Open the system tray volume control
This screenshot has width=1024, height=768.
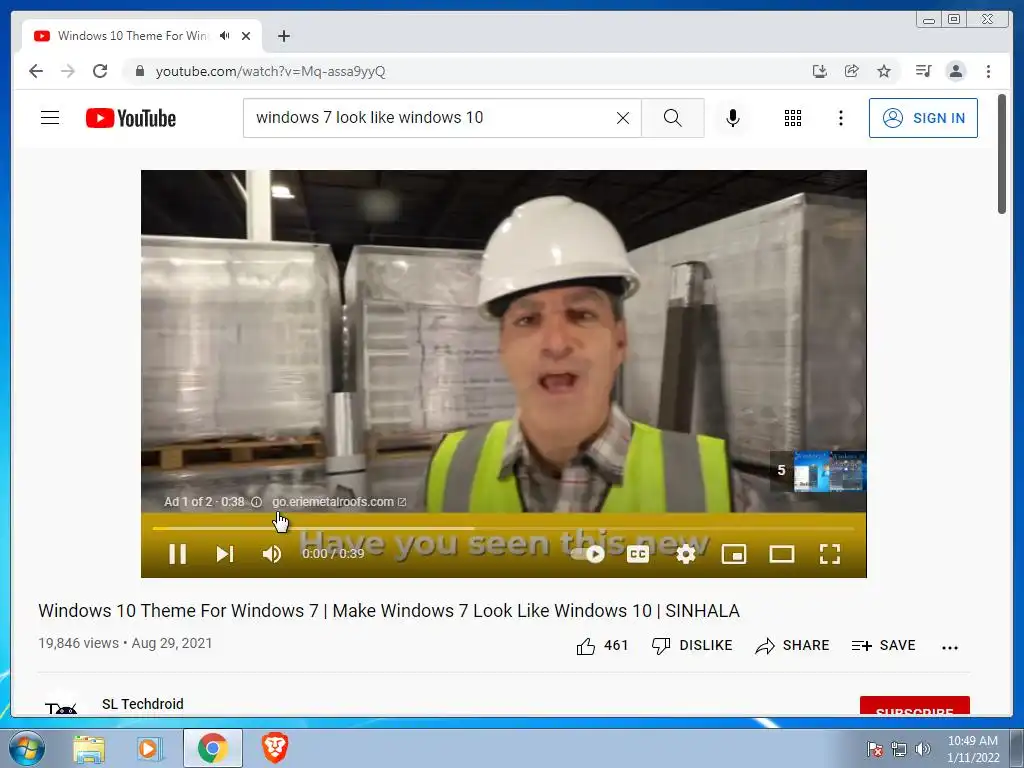pos(923,749)
